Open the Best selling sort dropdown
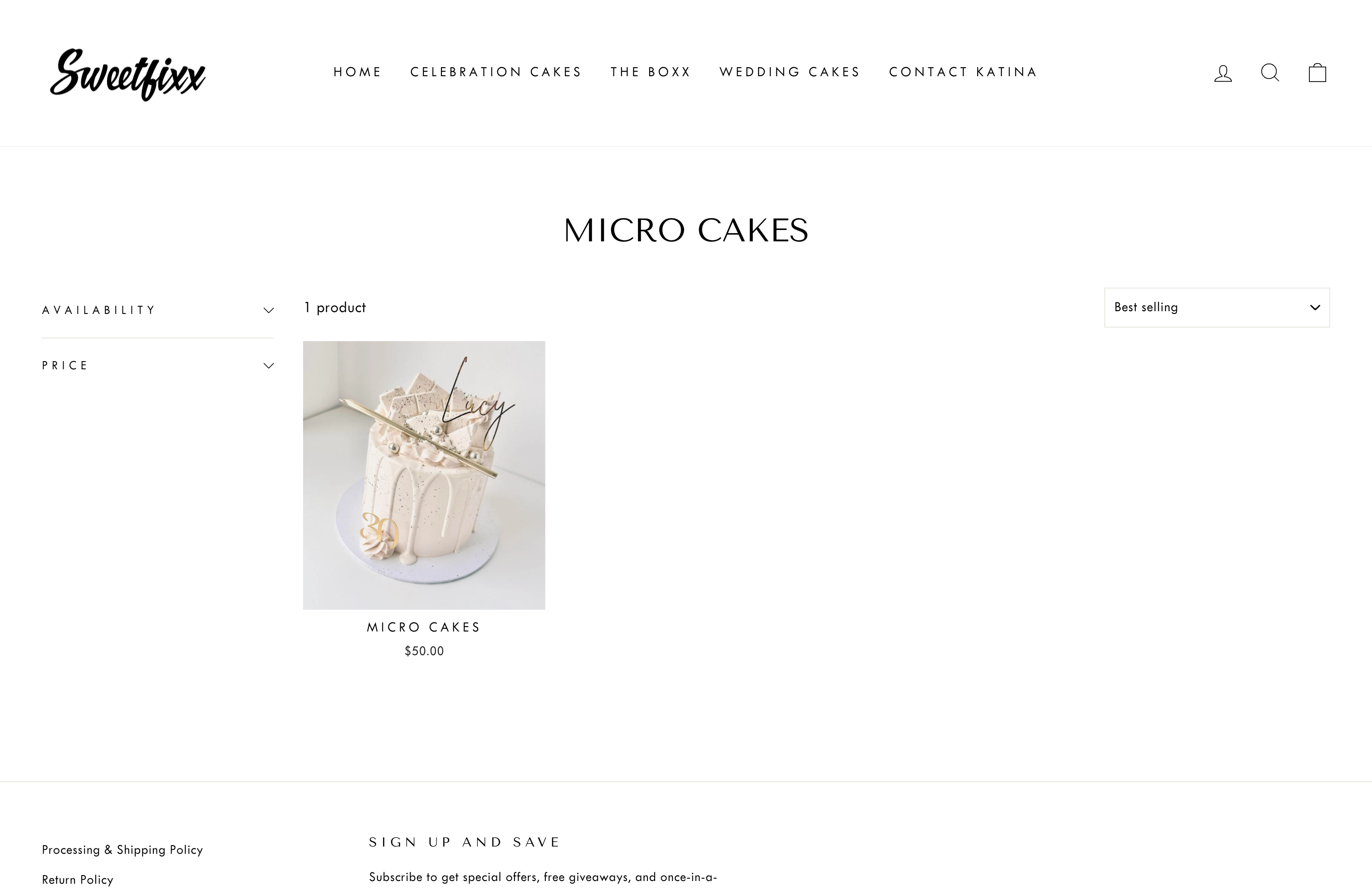Image resolution: width=1372 pixels, height=891 pixels. pyautogui.click(x=1217, y=307)
